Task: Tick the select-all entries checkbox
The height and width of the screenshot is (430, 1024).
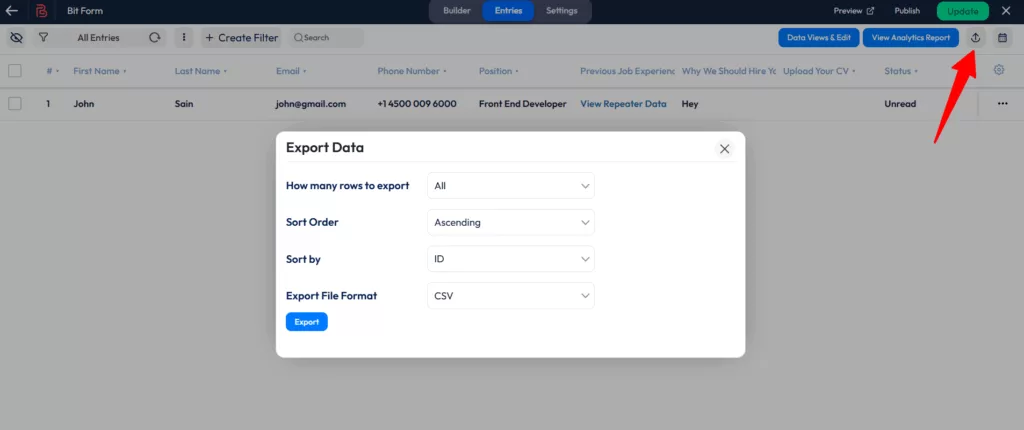Action: [15, 71]
